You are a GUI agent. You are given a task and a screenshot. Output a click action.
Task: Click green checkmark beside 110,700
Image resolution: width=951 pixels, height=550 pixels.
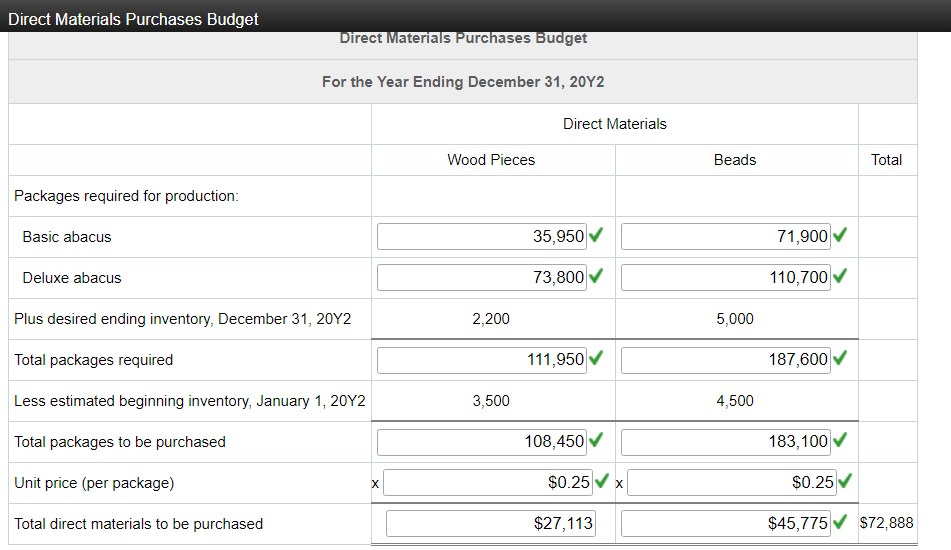(x=840, y=276)
